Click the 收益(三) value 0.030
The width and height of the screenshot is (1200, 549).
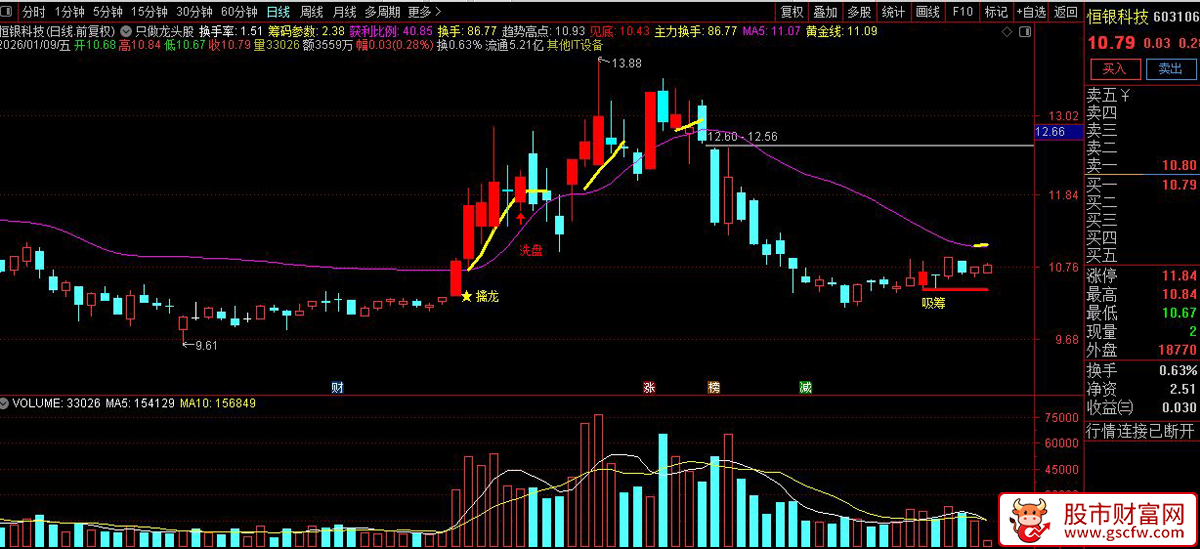(1180, 407)
